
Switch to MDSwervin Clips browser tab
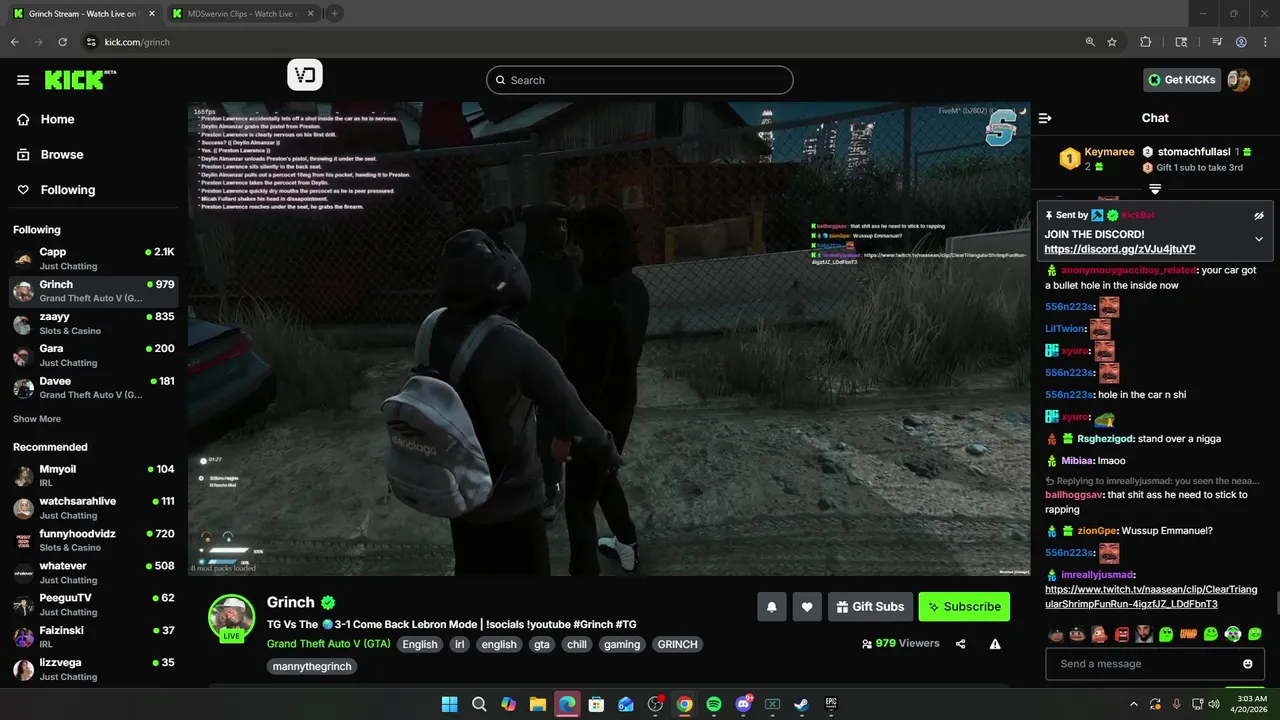pyautogui.click(x=241, y=14)
